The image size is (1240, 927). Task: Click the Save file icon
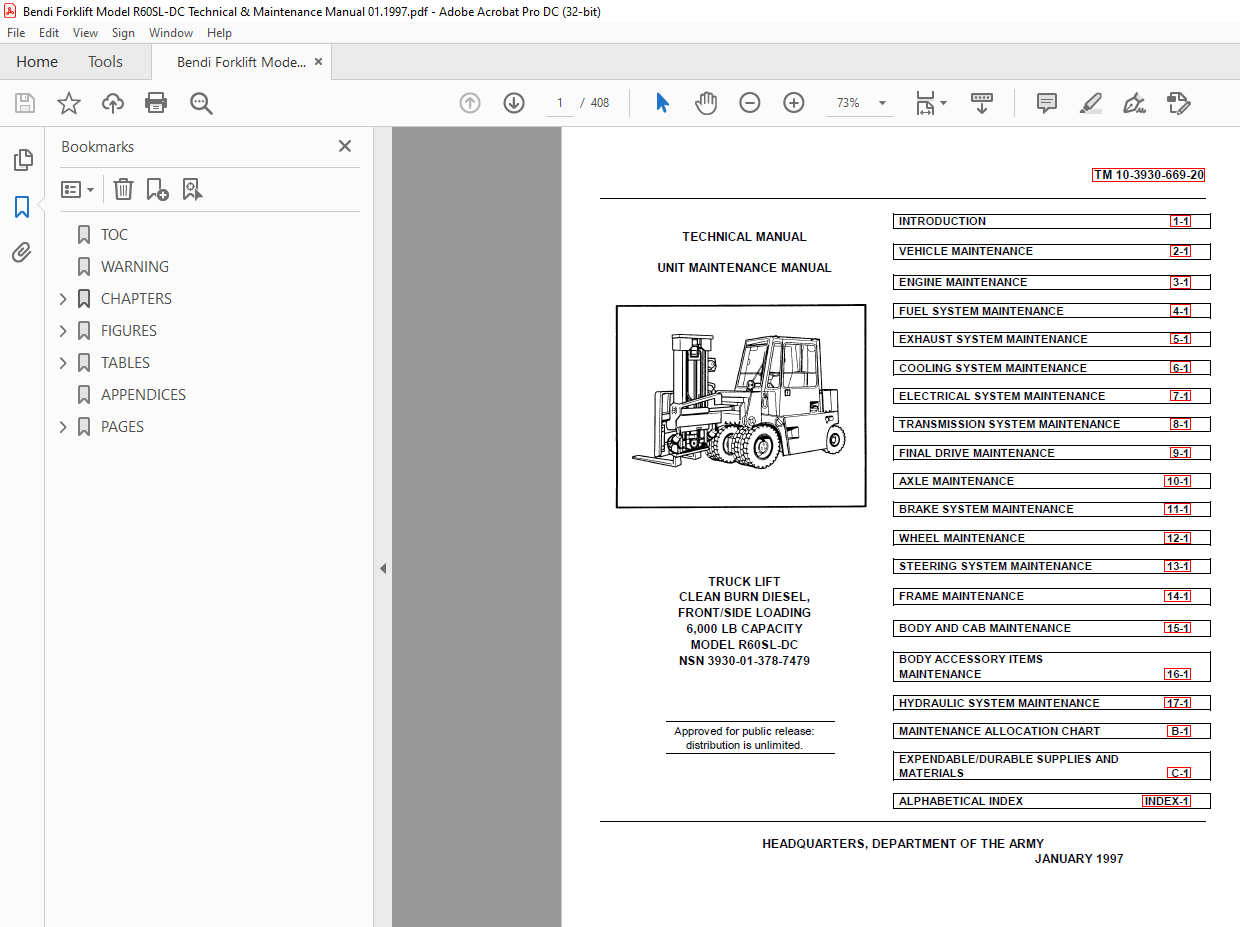pyautogui.click(x=25, y=103)
